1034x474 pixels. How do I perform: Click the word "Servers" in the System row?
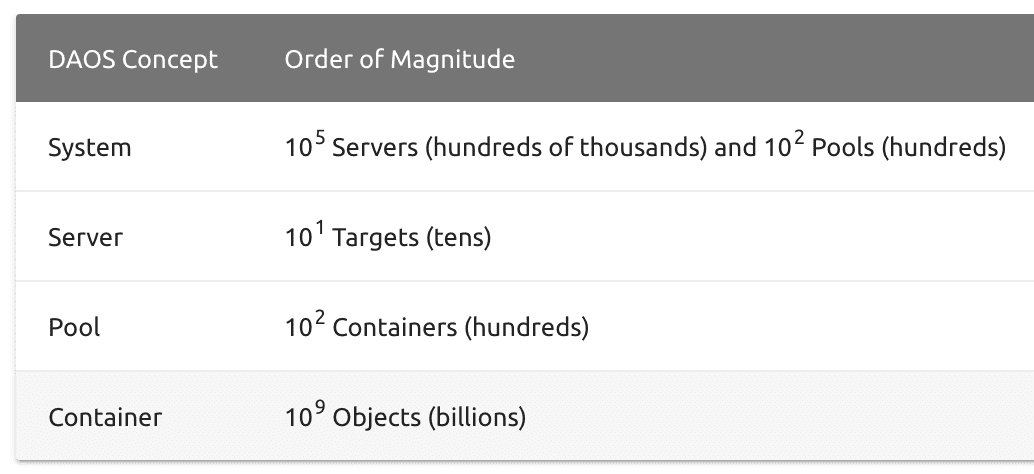click(368, 148)
